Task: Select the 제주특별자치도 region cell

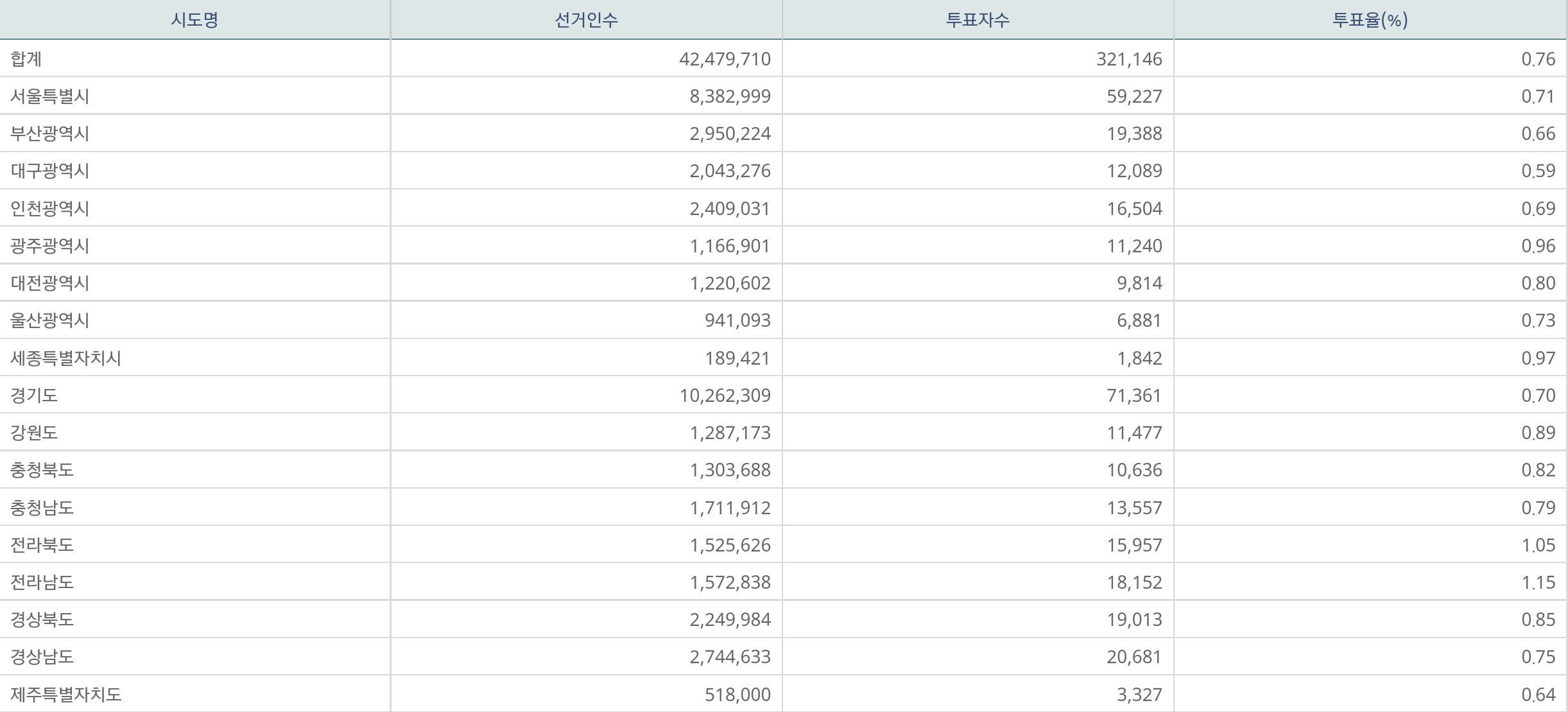Action: [65, 695]
